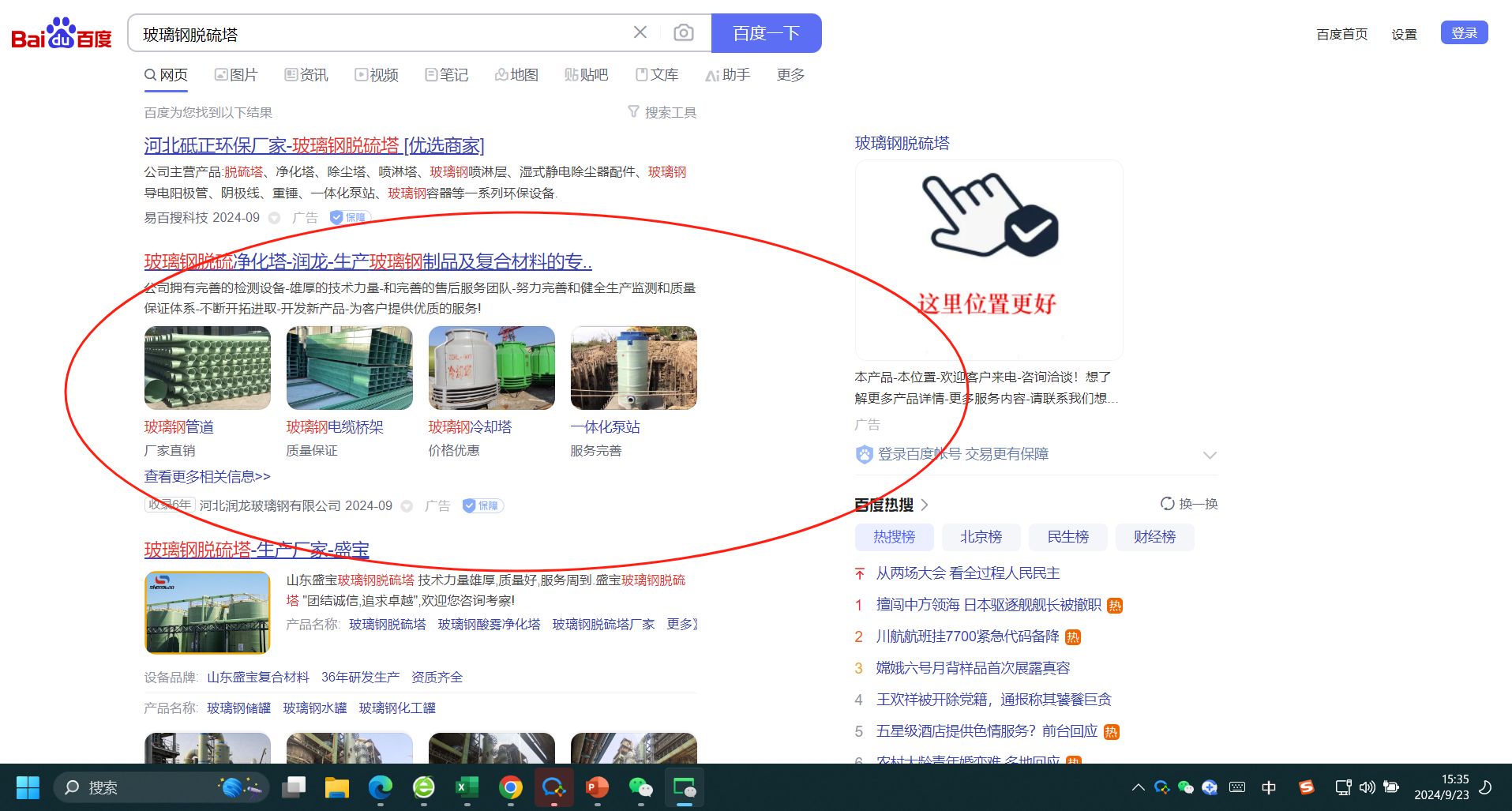Open File Explorer from the taskbar
Image resolution: width=1512 pixels, height=811 pixels.
[x=337, y=787]
